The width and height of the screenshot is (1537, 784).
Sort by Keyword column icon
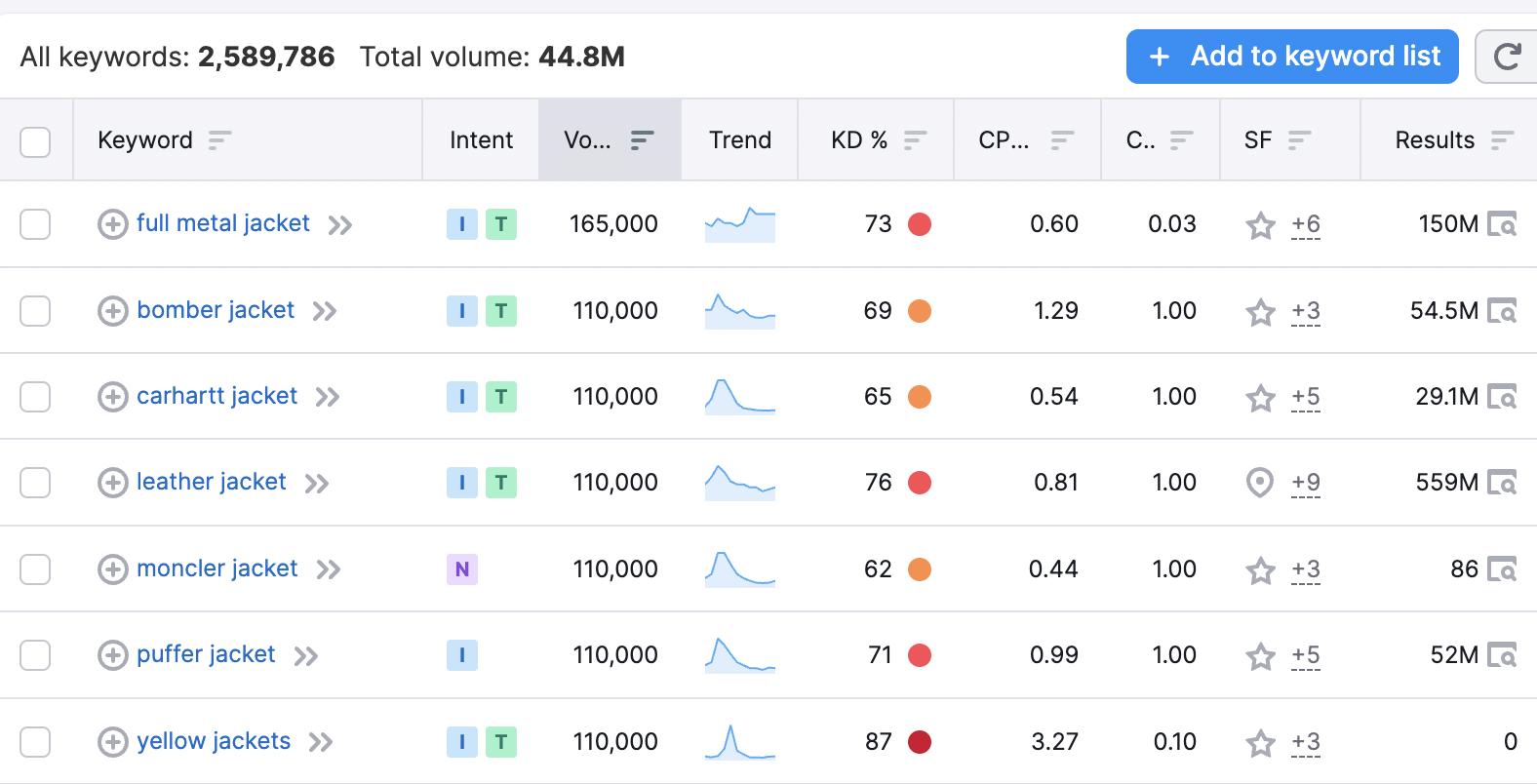click(x=220, y=140)
